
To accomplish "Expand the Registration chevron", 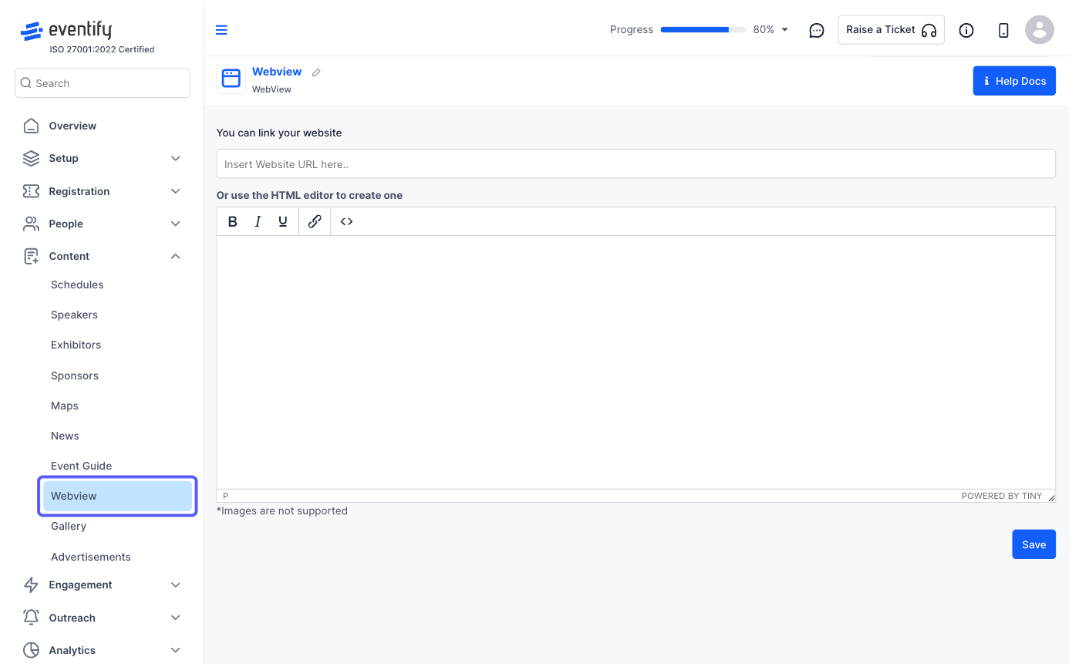I will (175, 191).
